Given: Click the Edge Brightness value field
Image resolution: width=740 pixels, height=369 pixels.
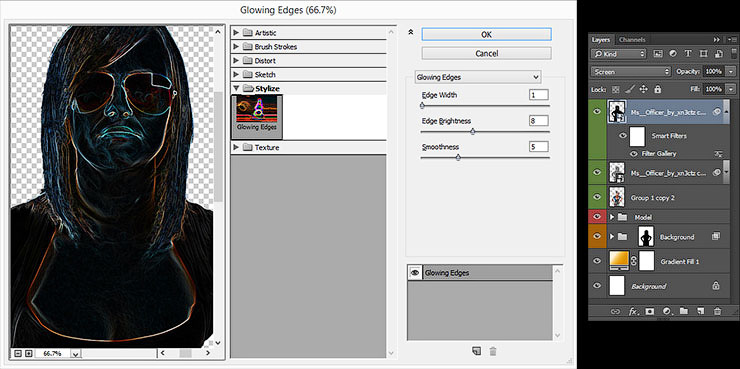Looking at the screenshot, I should [538, 121].
